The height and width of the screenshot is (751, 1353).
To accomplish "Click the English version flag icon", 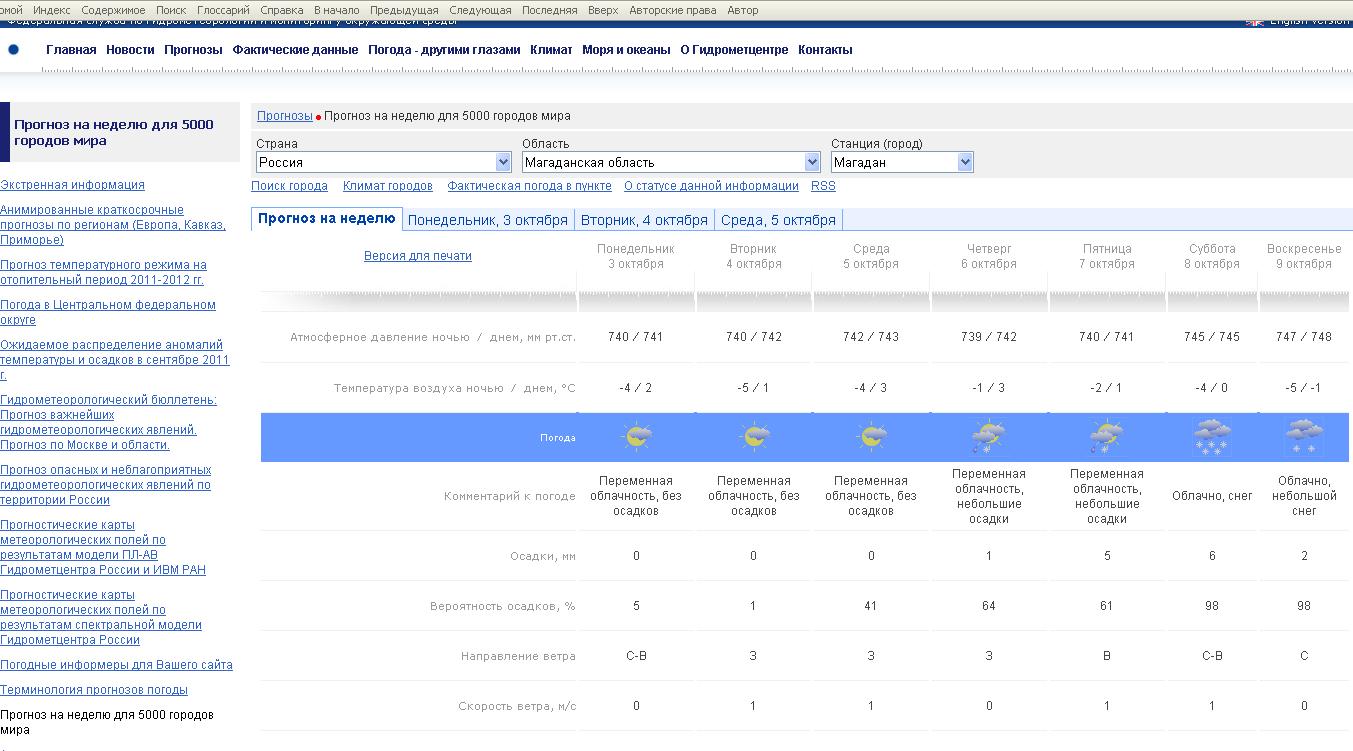I will [x=1255, y=22].
